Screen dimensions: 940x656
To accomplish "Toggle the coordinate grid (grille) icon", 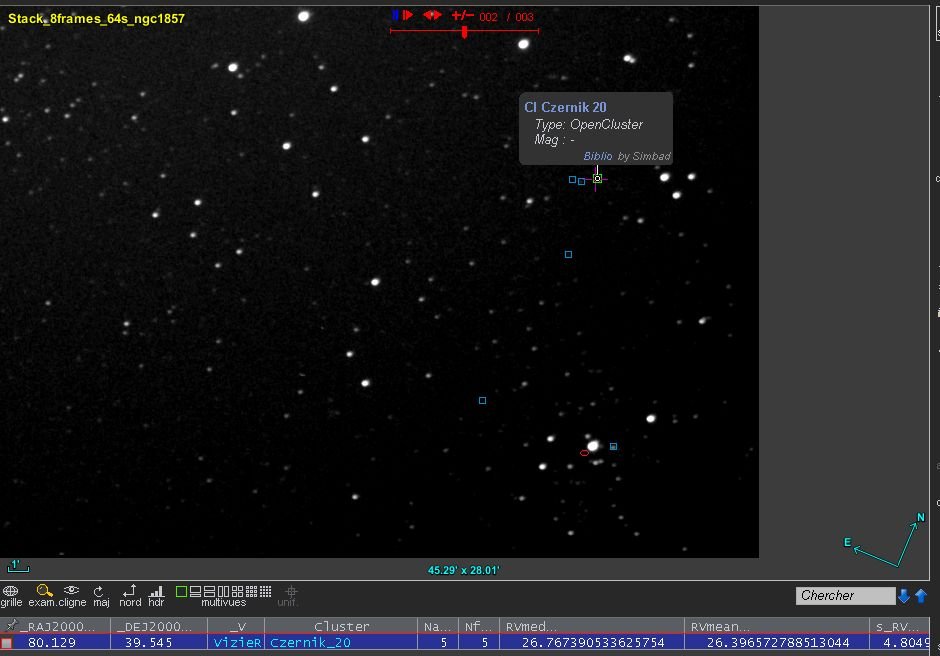I will [11, 591].
